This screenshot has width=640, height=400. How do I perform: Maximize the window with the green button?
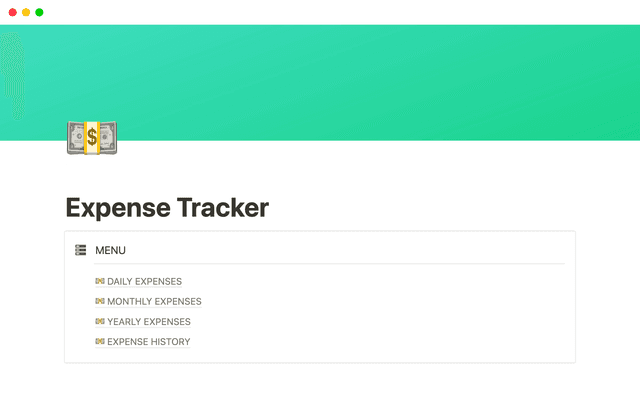click(x=39, y=12)
